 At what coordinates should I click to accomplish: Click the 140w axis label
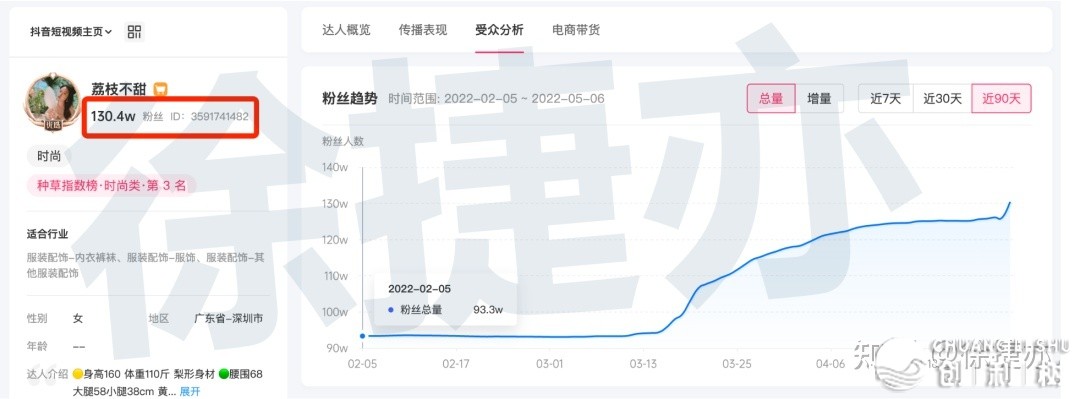click(335, 167)
